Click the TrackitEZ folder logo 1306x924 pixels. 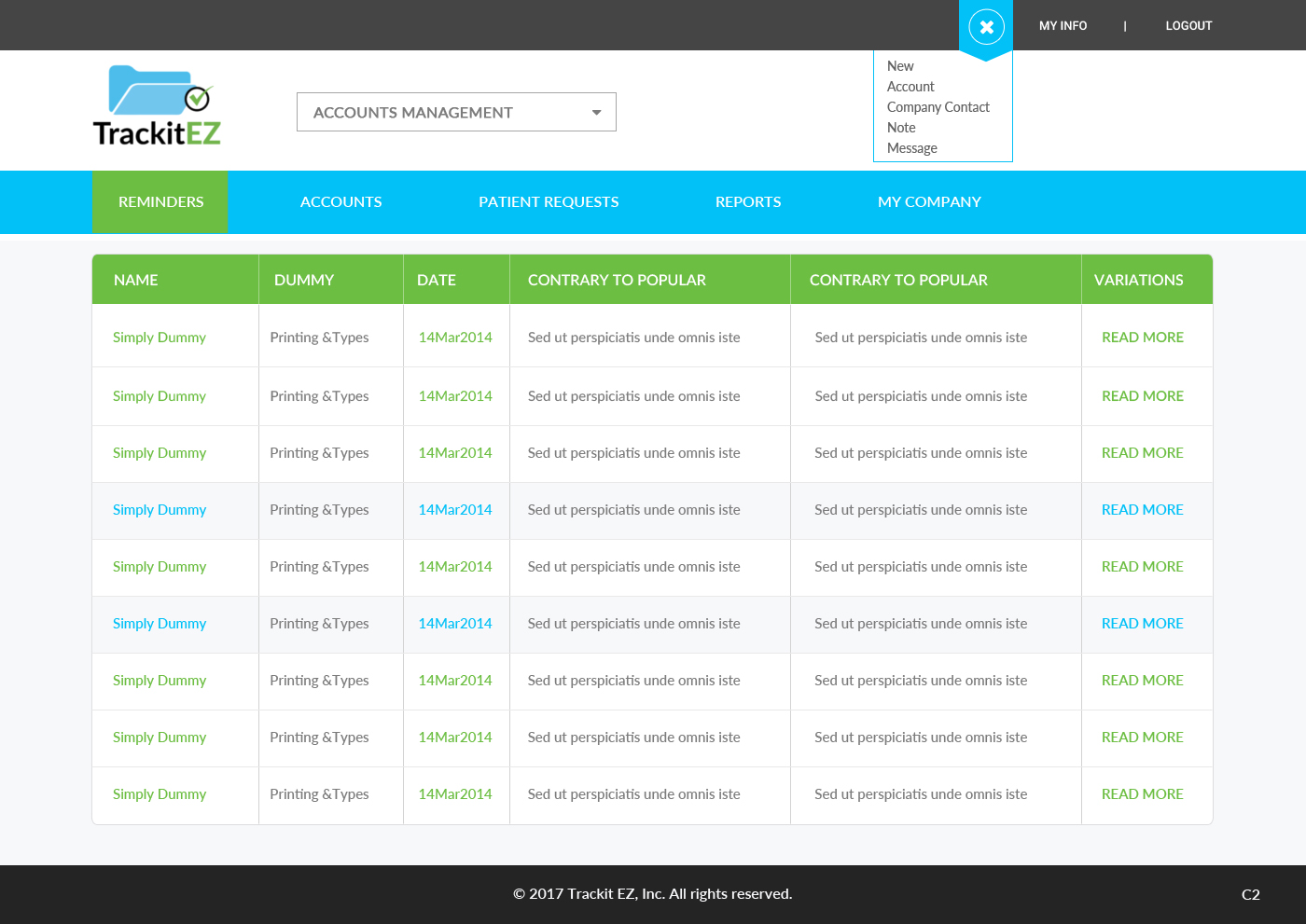point(157,106)
